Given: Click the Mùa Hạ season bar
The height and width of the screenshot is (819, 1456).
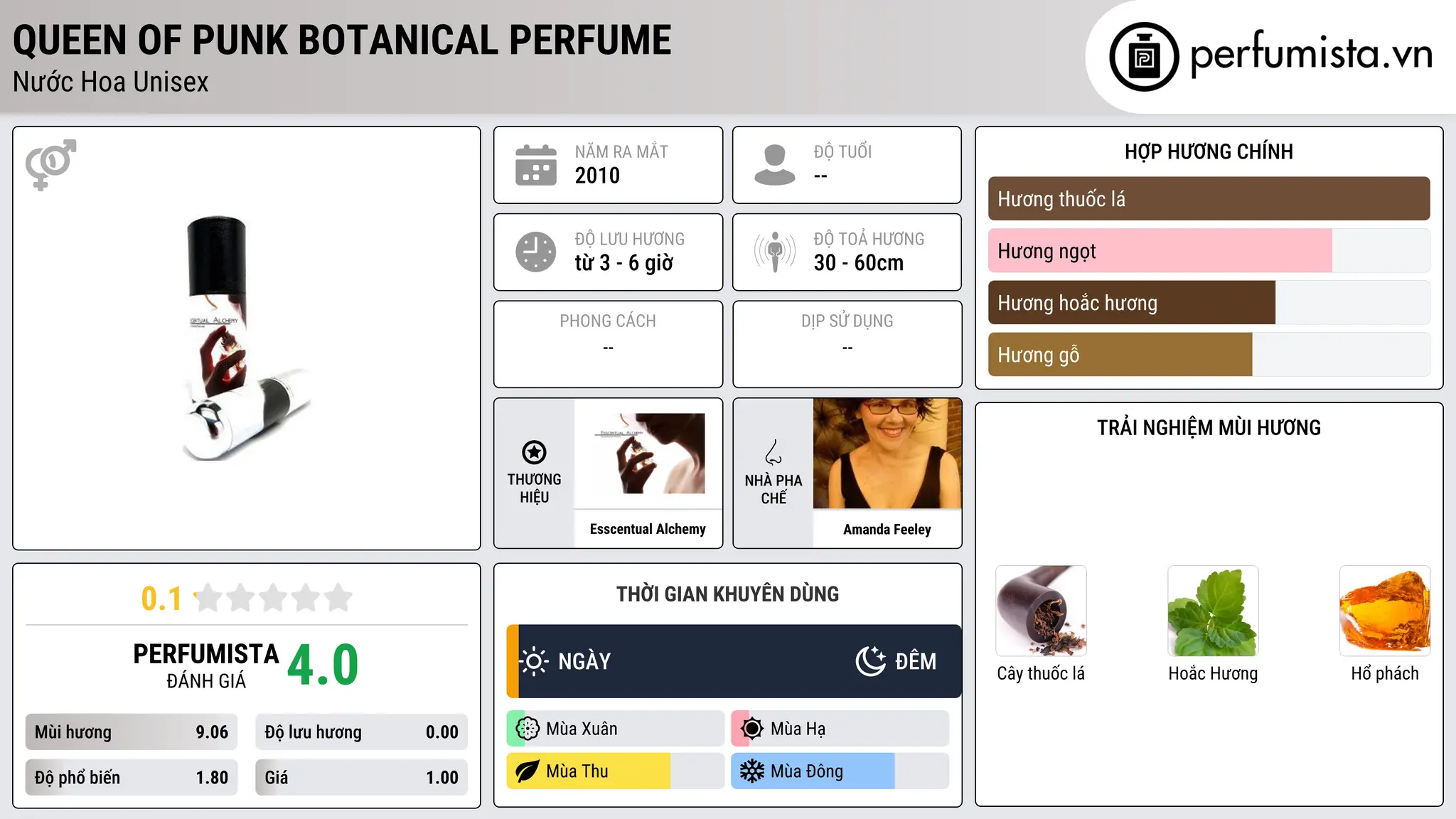Looking at the screenshot, I should (840, 729).
